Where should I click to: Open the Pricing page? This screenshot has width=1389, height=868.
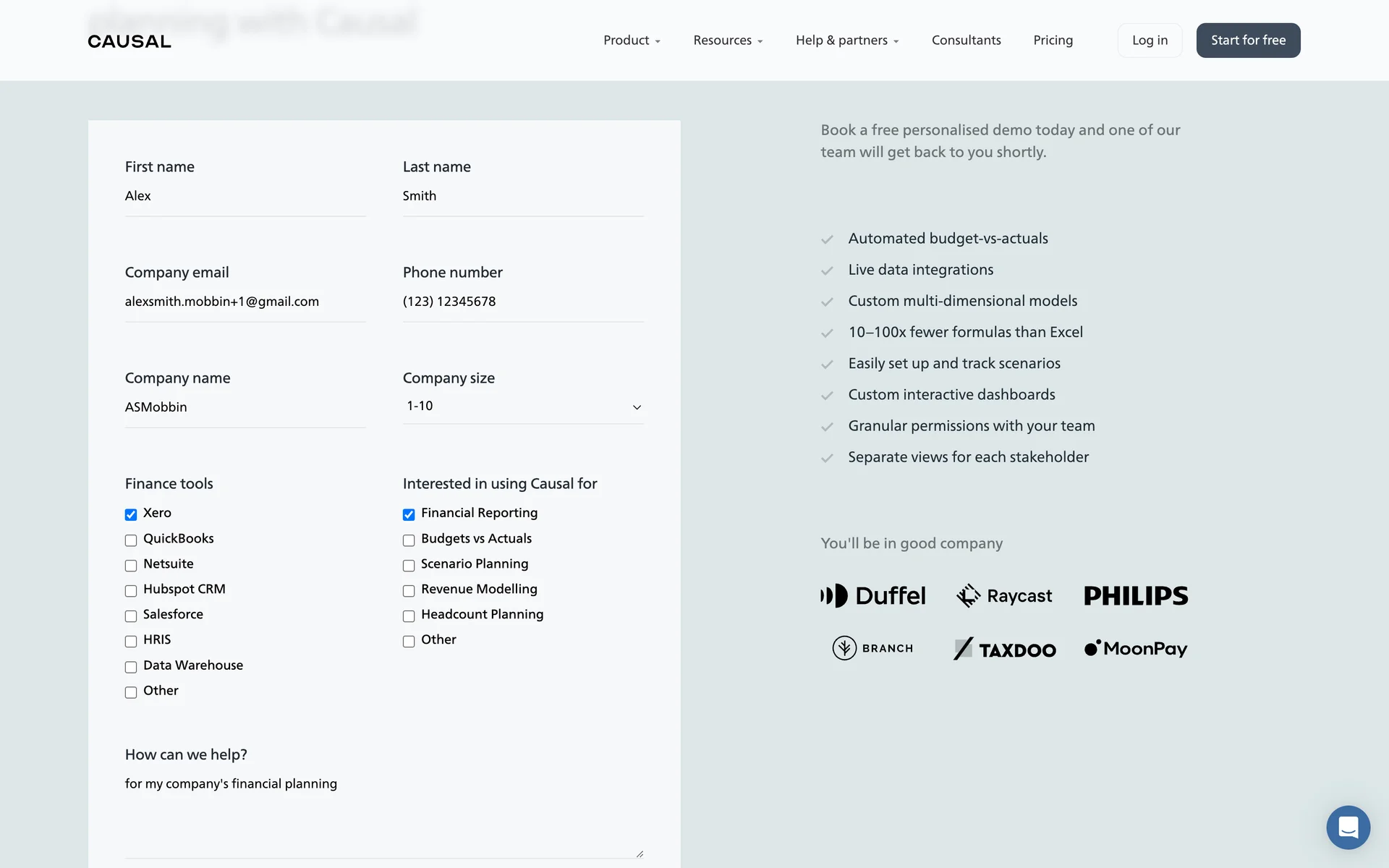1053,41
